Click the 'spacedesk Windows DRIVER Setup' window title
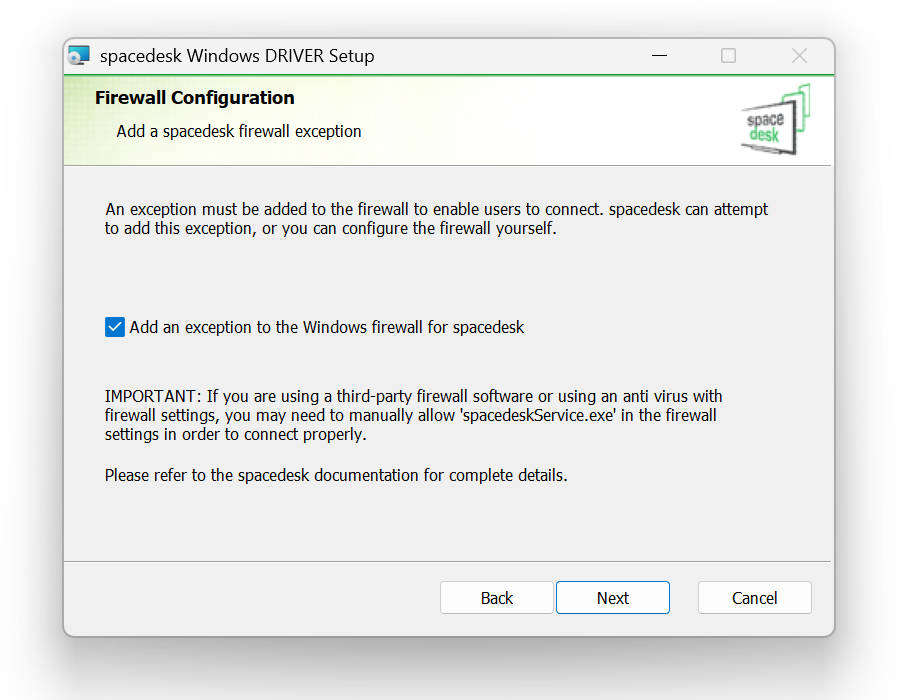 237,56
